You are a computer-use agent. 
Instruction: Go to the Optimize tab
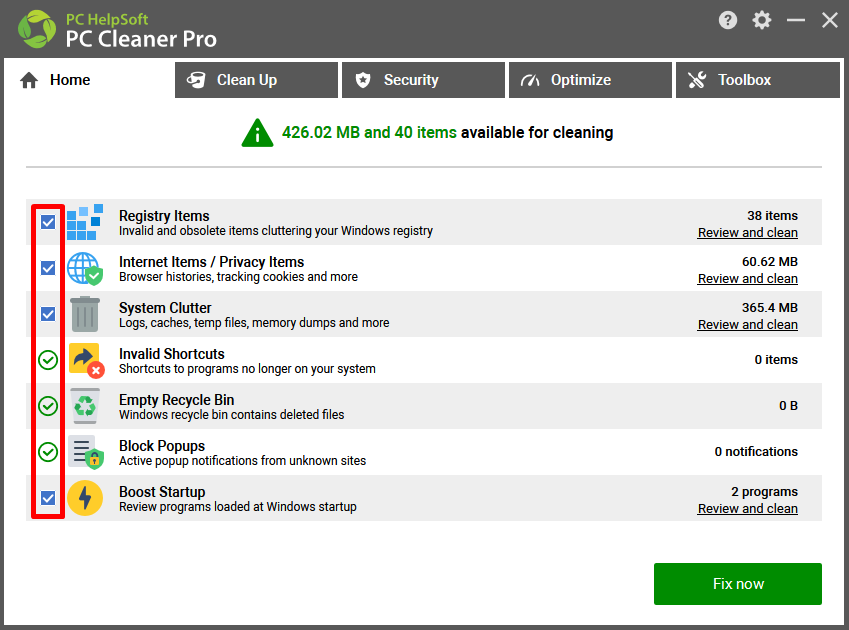(590, 80)
